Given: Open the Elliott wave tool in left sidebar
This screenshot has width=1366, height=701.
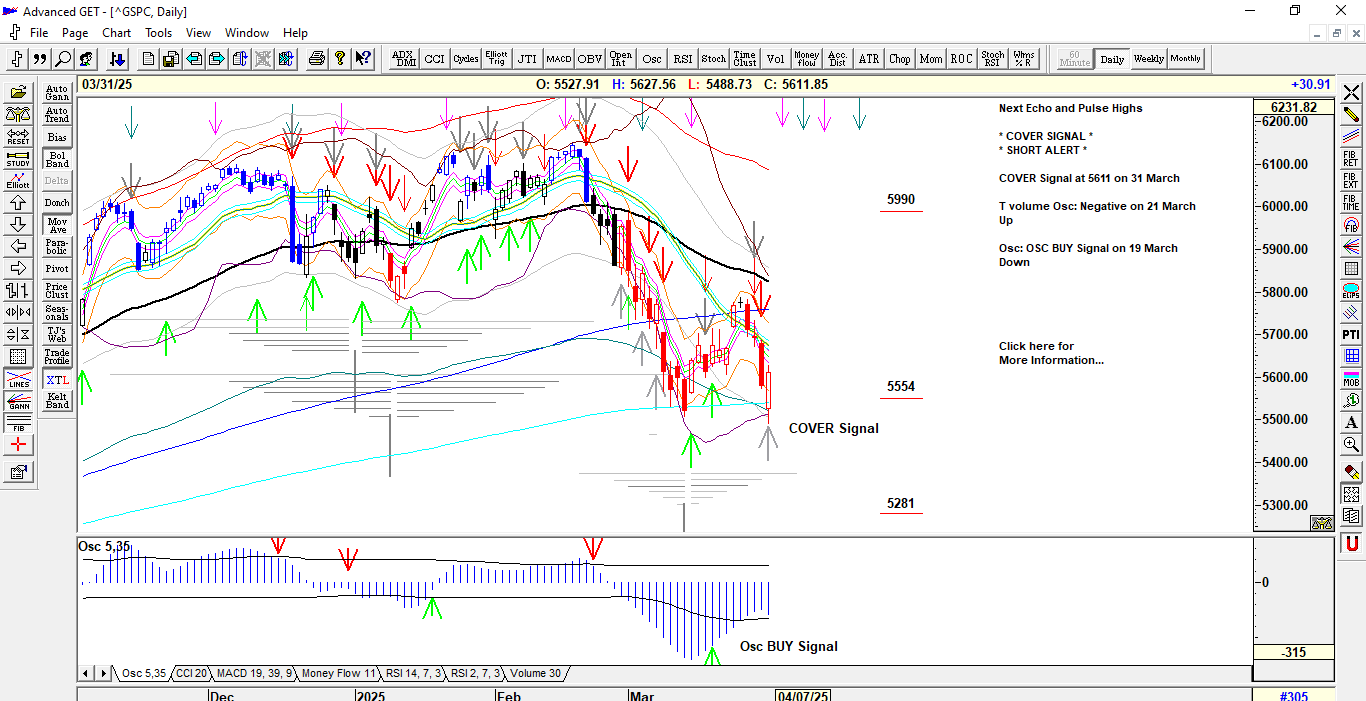Looking at the screenshot, I should click(18, 180).
